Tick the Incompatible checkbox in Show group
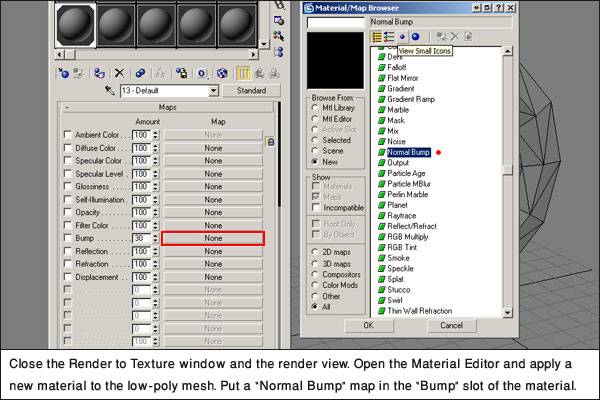 [x=316, y=207]
